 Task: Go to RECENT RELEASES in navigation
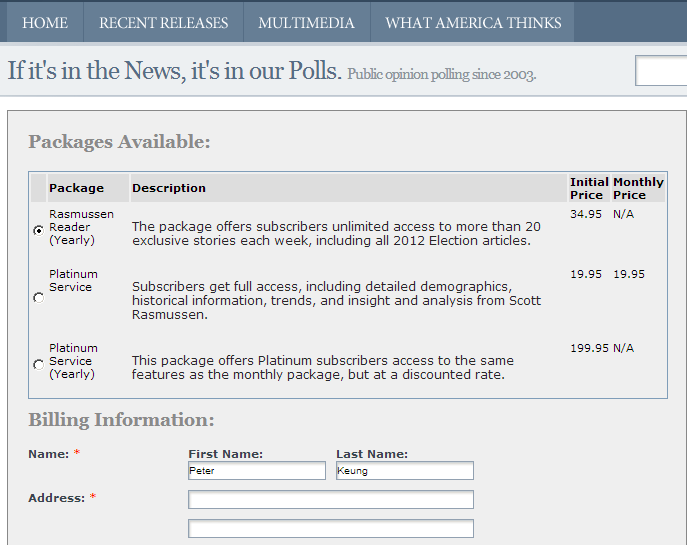pos(163,23)
